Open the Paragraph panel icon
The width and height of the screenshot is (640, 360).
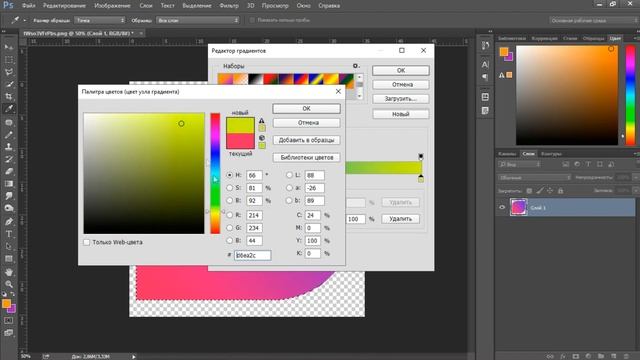[485, 77]
